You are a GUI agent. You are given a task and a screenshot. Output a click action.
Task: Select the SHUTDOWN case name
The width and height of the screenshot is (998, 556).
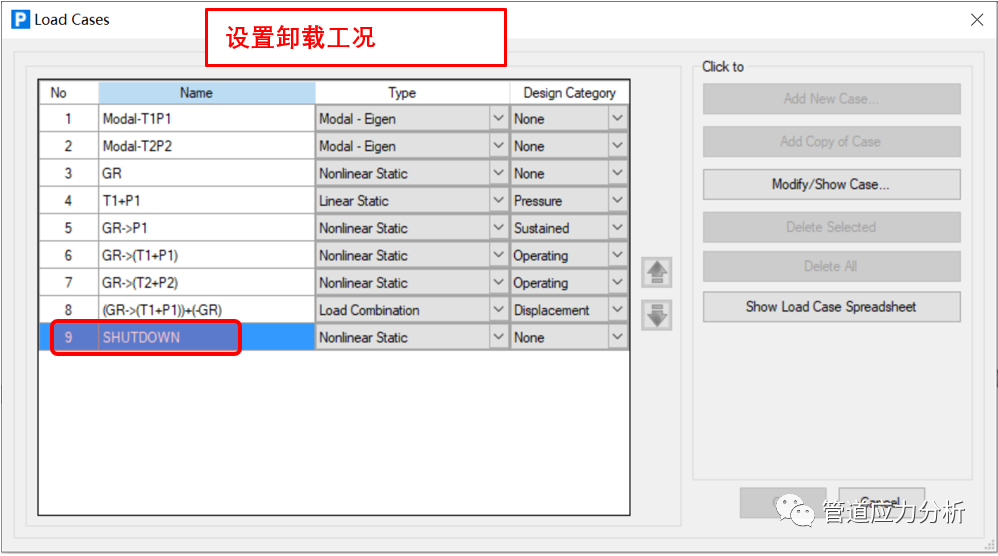[207, 337]
